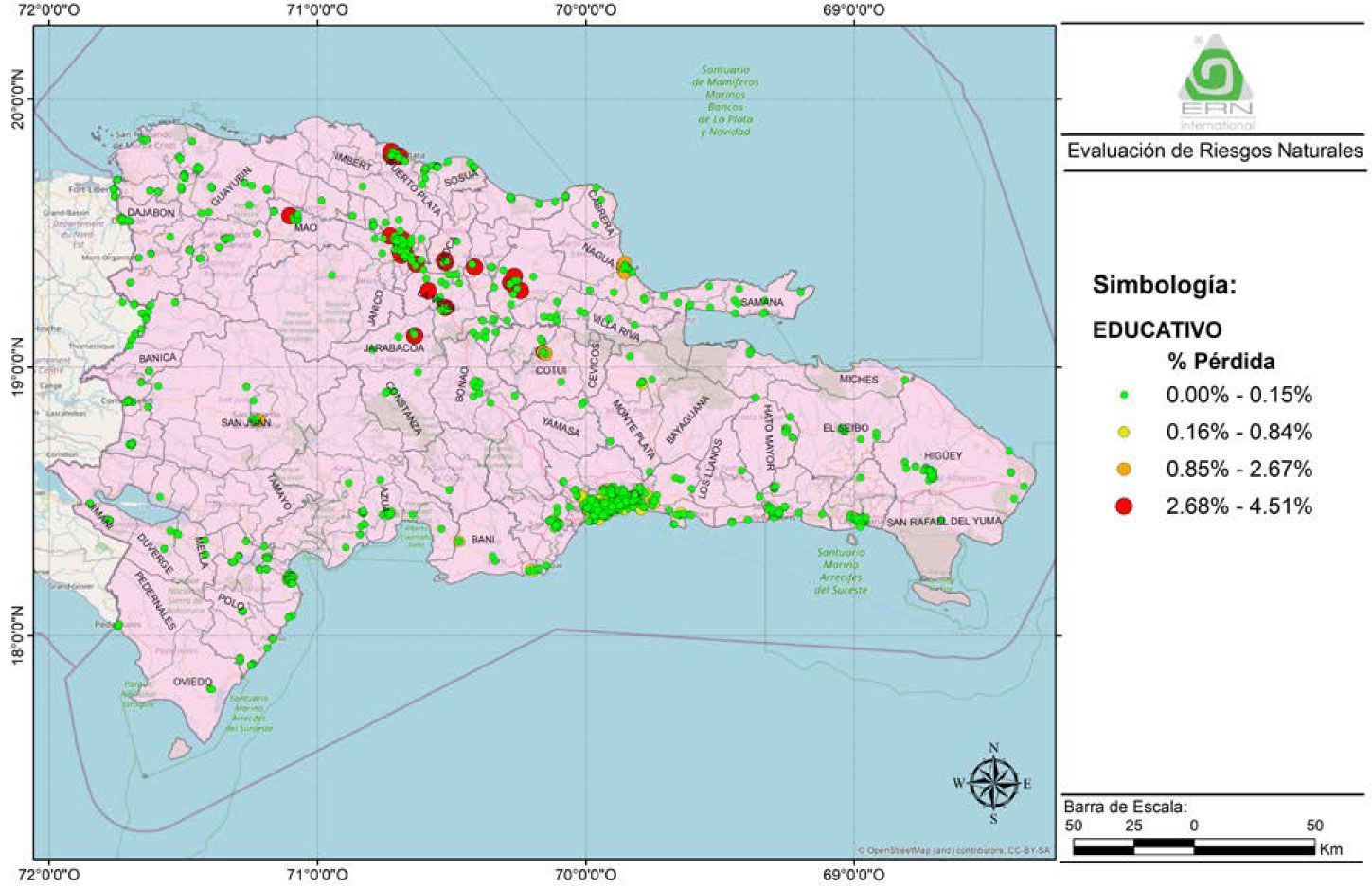Open the OpenStreetMap contributors attribution link
The width and height of the screenshot is (1372, 888).
[x=953, y=850]
